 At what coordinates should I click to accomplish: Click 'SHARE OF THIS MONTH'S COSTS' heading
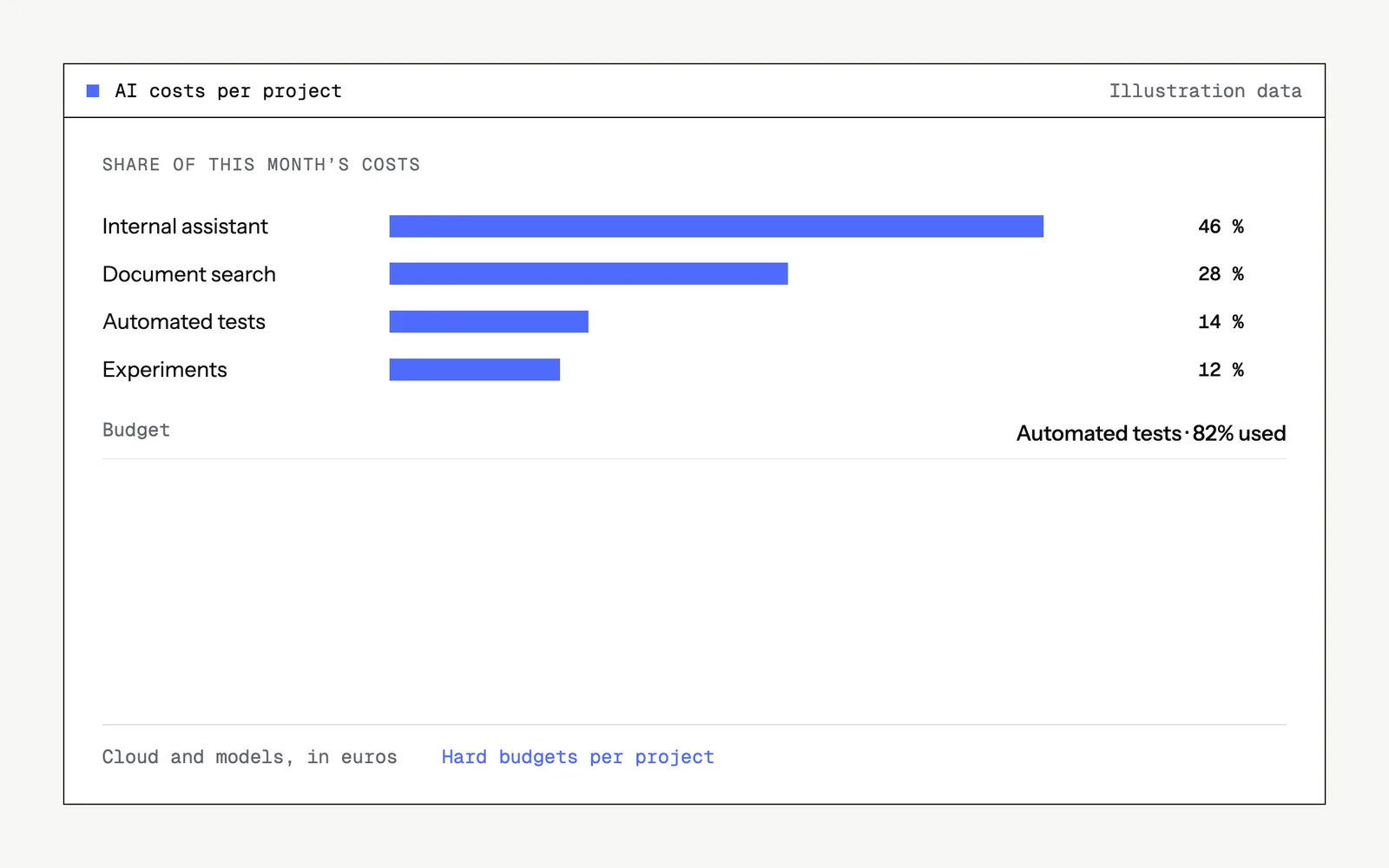coord(261,165)
